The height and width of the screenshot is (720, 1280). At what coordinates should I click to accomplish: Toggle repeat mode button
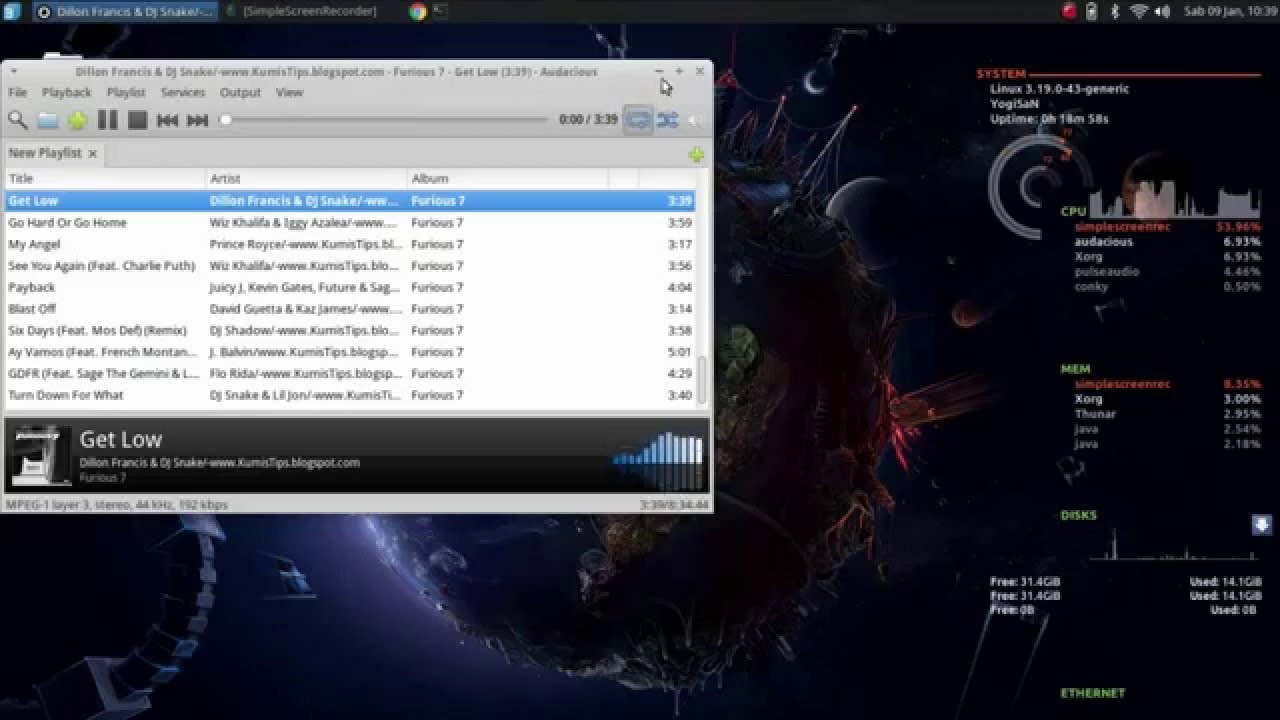pyautogui.click(x=637, y=120)
